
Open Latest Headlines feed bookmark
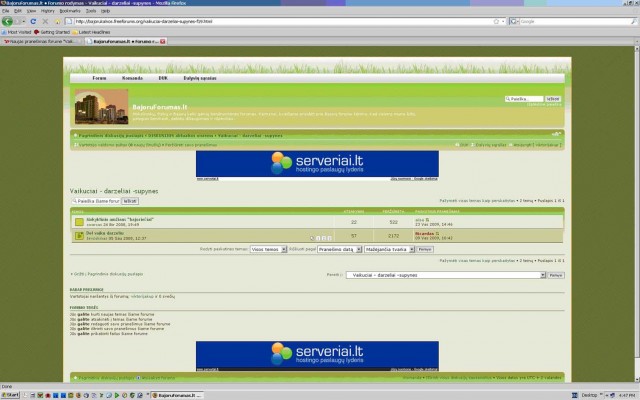point(91,32)
